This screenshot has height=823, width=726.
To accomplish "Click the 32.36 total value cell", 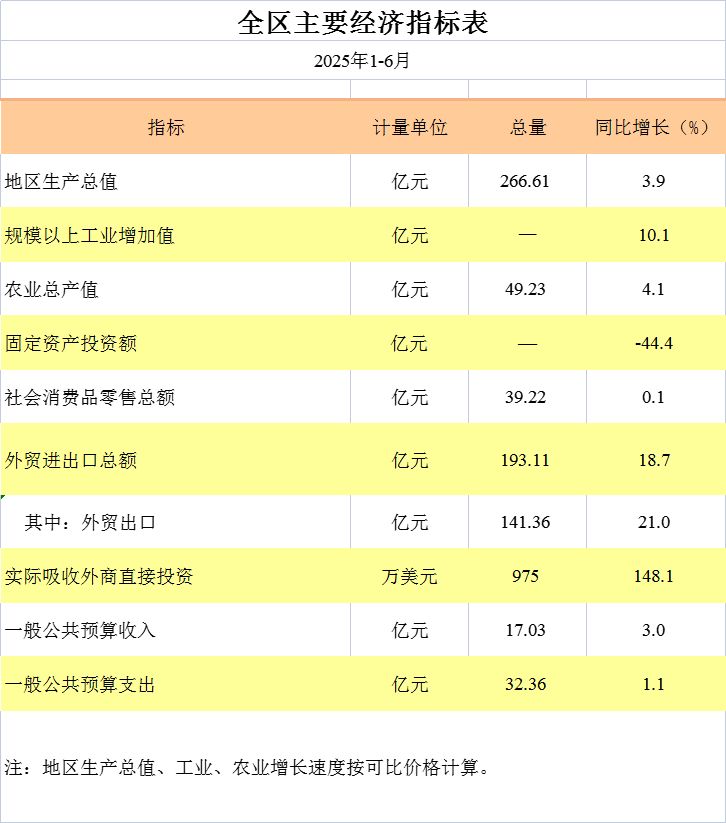I will pos(525,685).
